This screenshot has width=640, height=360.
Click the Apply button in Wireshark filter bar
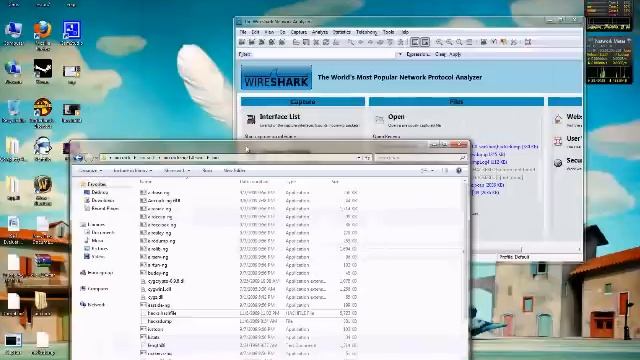coord(455,54)
